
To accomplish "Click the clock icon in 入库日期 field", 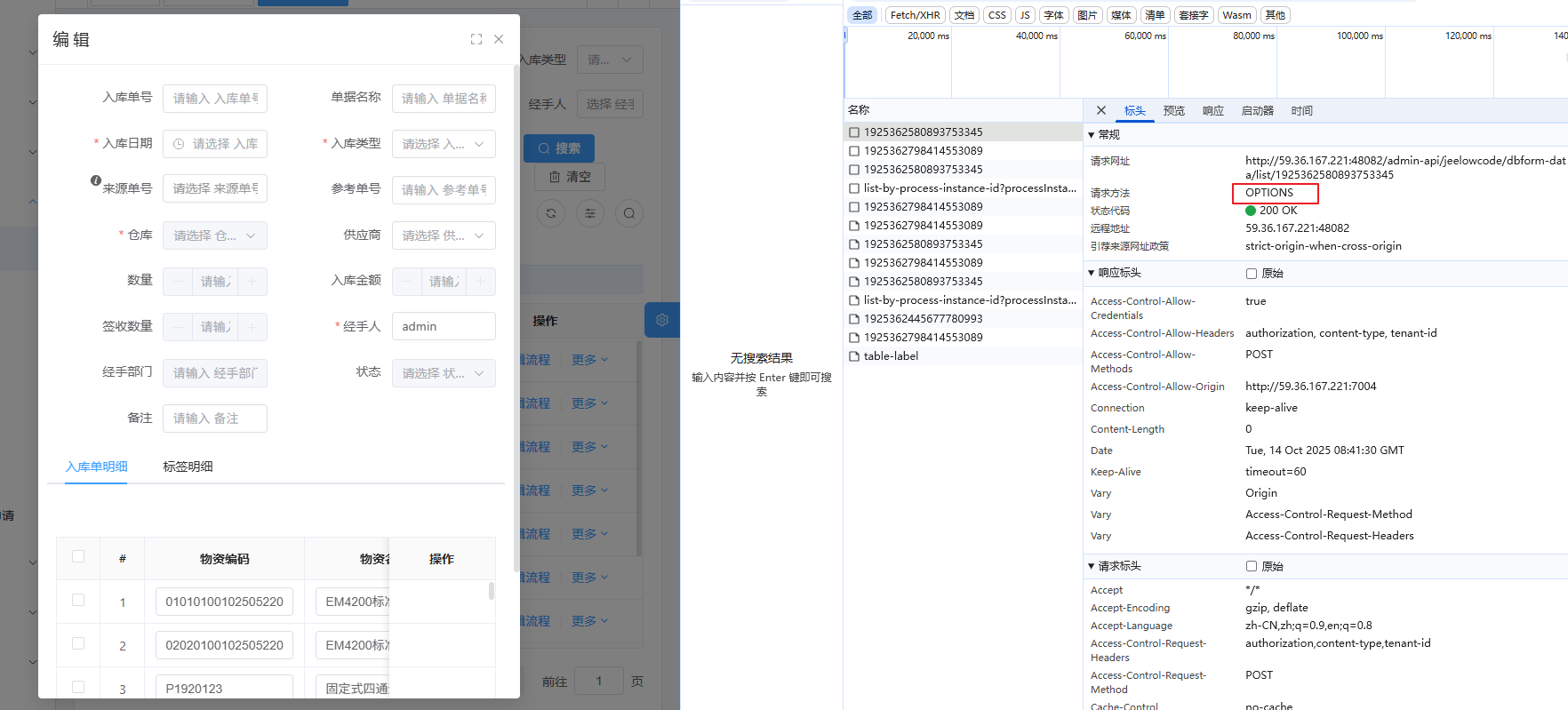I will click(179, 144).
